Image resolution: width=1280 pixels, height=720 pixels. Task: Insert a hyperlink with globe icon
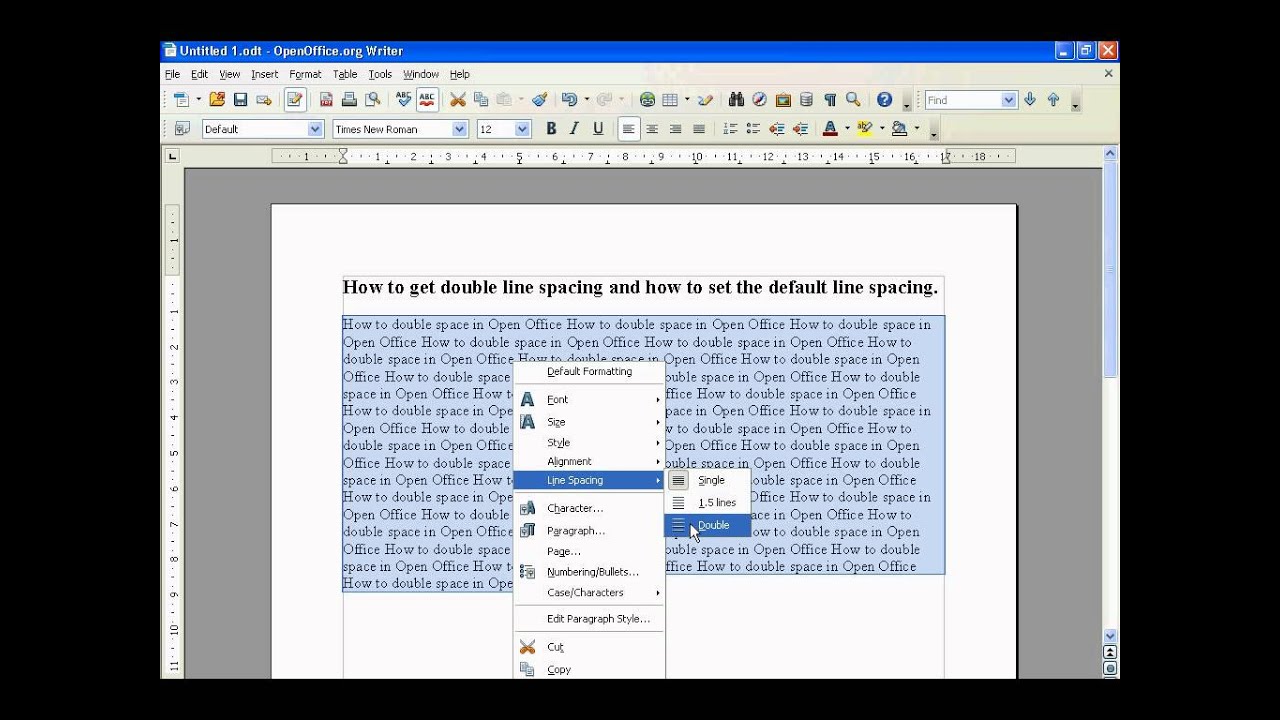pos(647,100)
